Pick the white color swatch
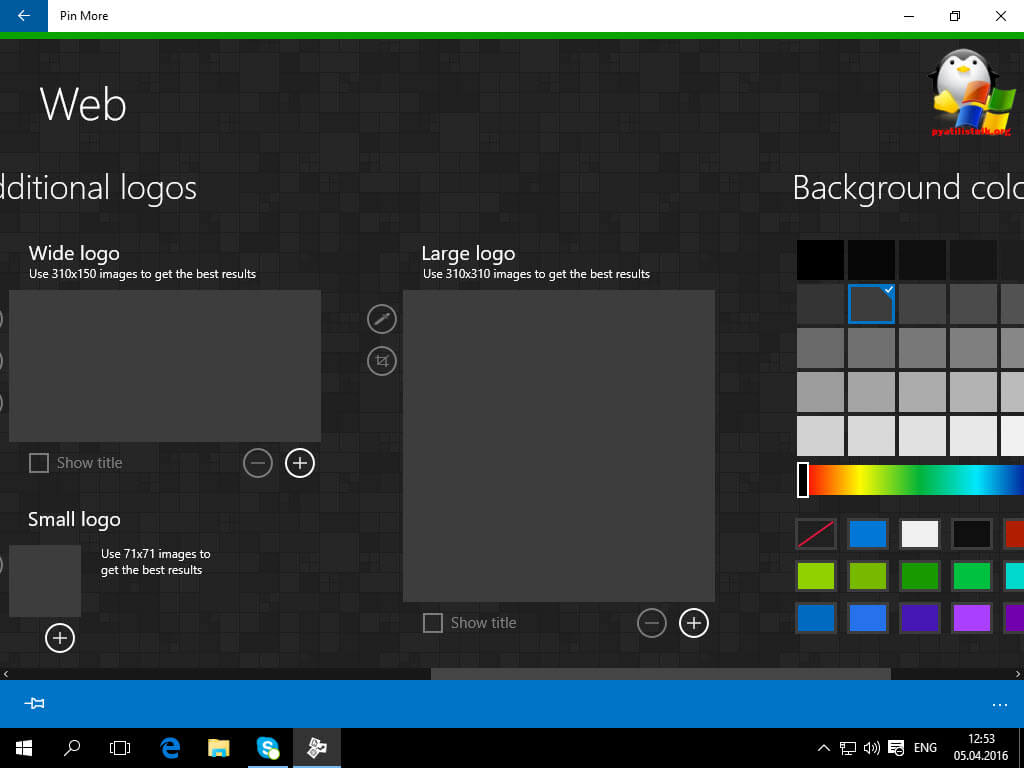This screenshot has width=1024, height=768. point(919,534)
